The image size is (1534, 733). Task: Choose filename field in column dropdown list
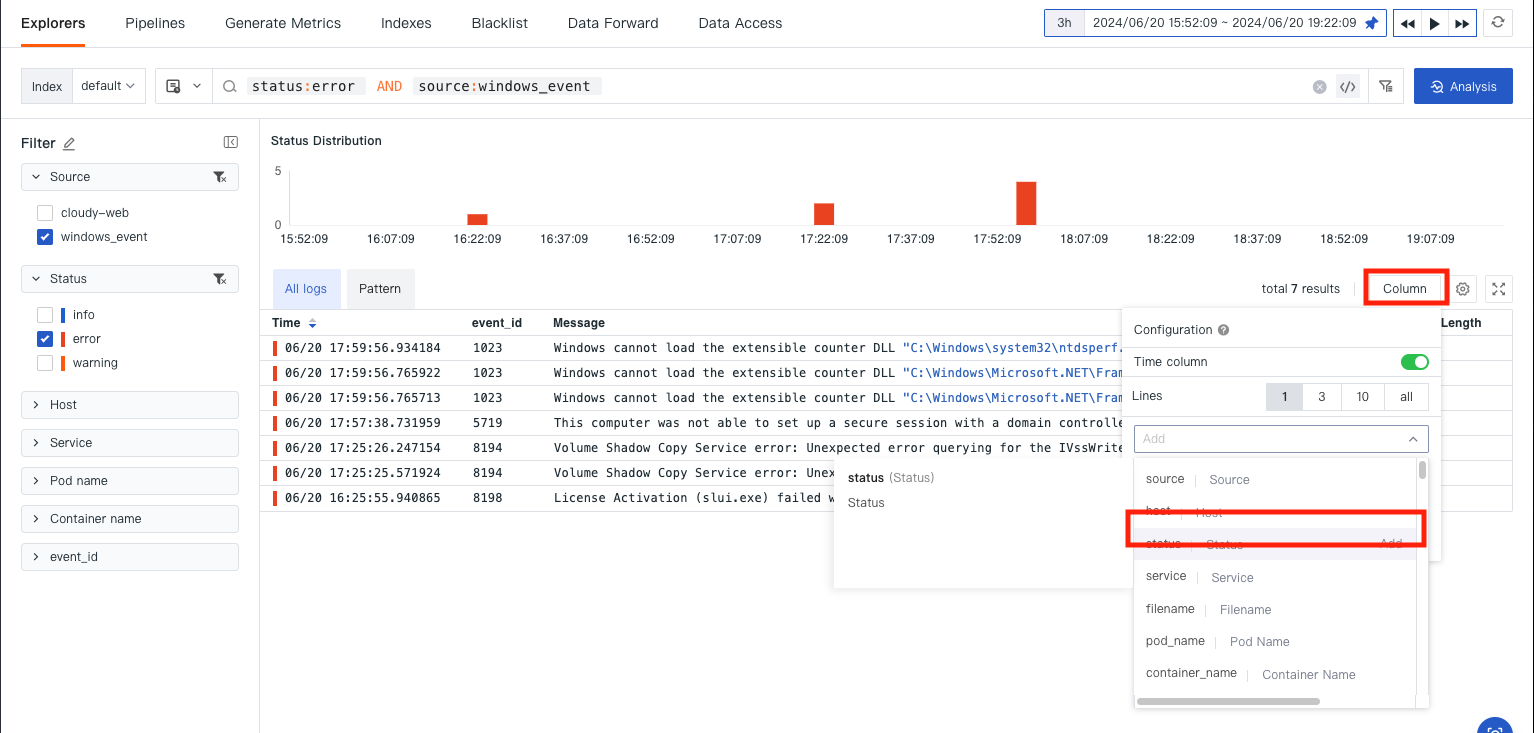click(1275, 609)
